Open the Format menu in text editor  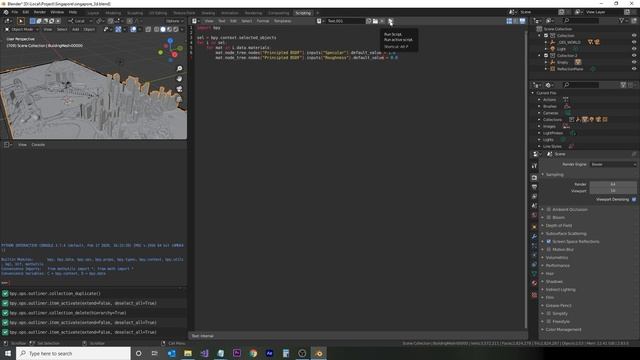click(263, 21)
